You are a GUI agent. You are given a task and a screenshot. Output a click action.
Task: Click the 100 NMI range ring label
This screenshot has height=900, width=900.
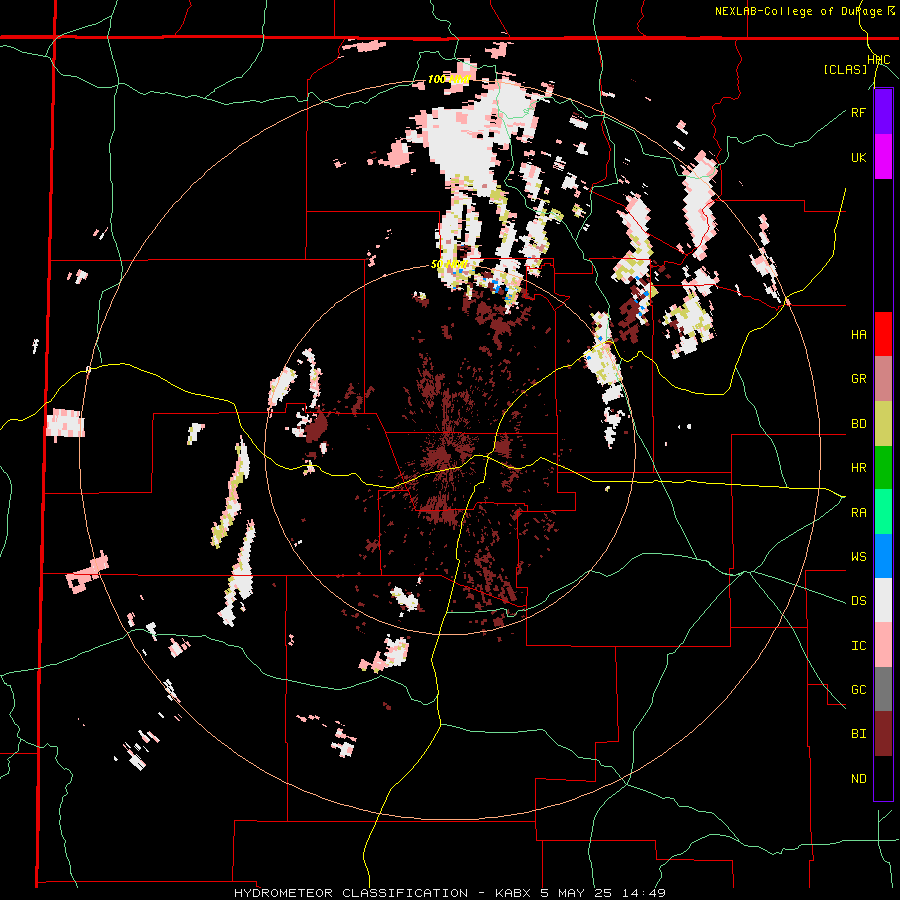pos(449,79)
